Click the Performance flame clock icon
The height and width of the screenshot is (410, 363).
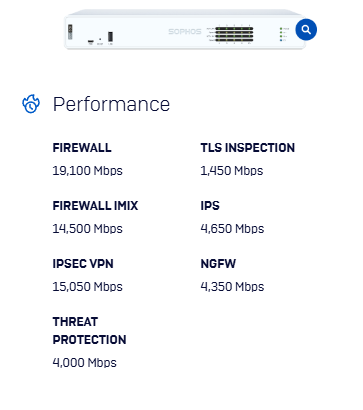point(31,104)
